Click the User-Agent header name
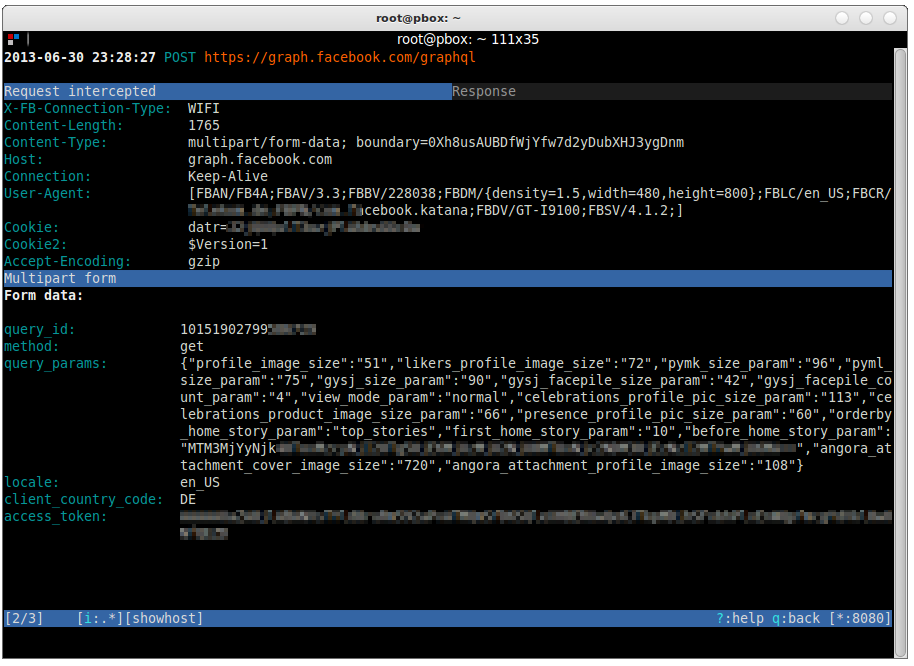The image size is (914, 666). pos(47,193)
